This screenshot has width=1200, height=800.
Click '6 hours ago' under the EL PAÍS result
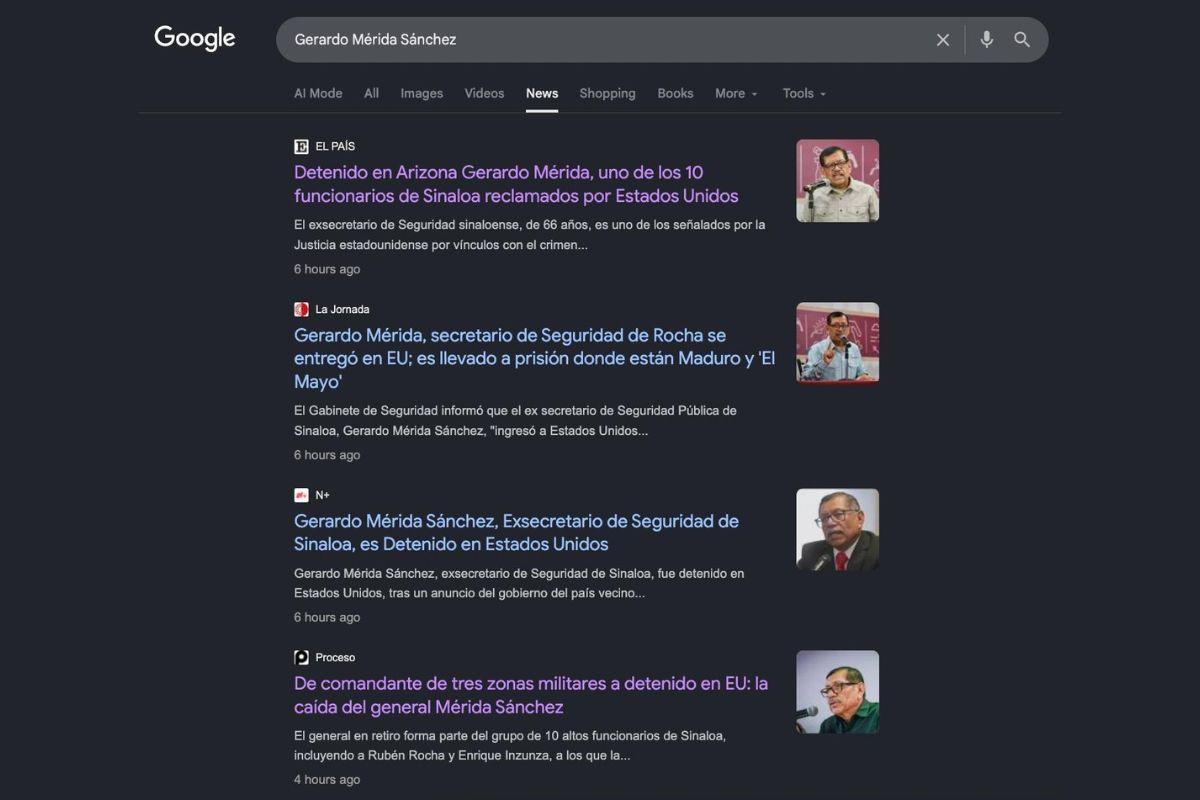(327, 269)
